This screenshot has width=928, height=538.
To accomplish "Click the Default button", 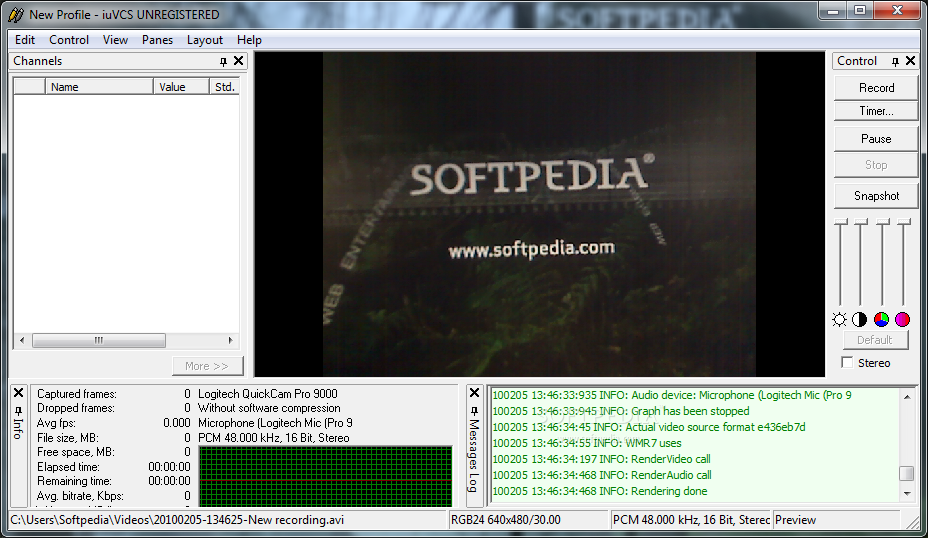I will (875, 340).
